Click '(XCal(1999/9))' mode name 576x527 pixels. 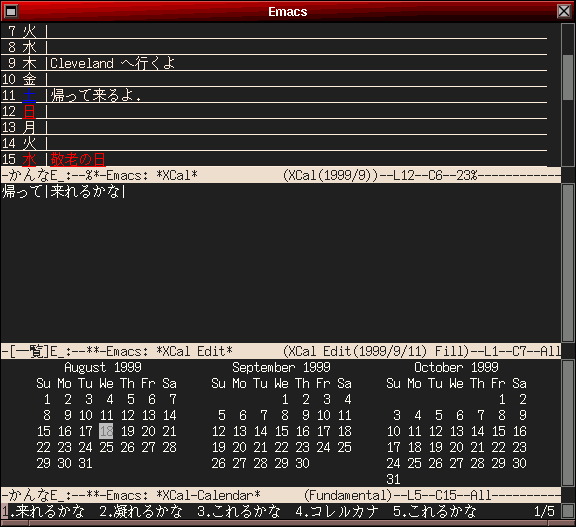coord(331,175)
